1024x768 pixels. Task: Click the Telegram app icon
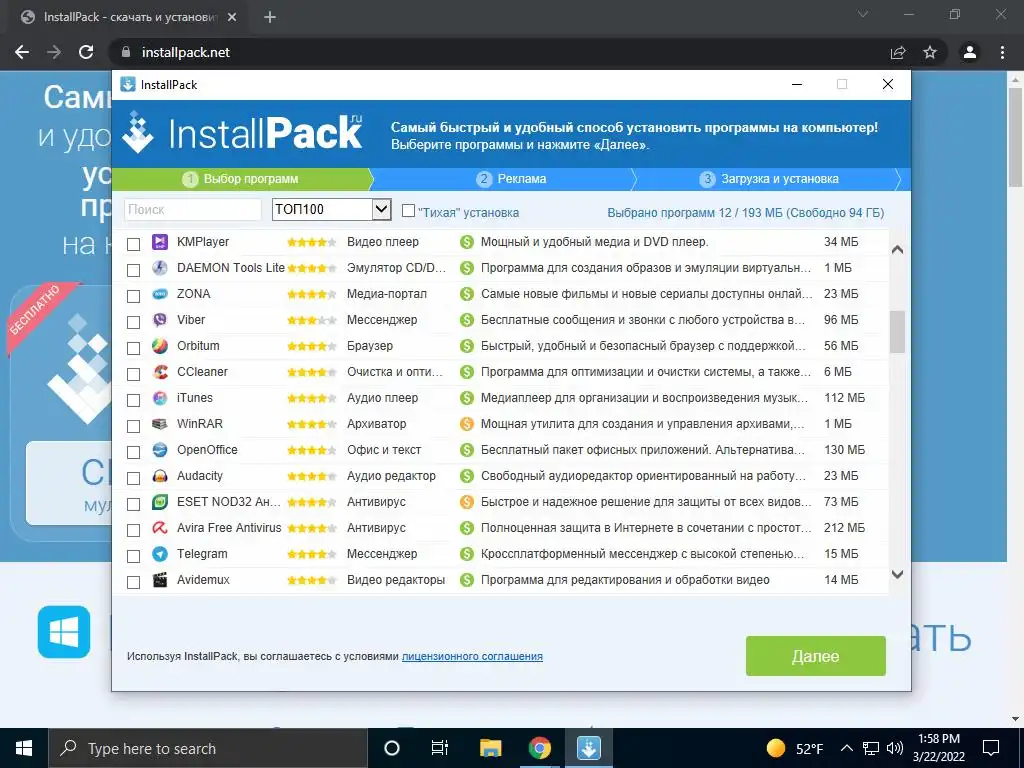(x=159, y=554)
